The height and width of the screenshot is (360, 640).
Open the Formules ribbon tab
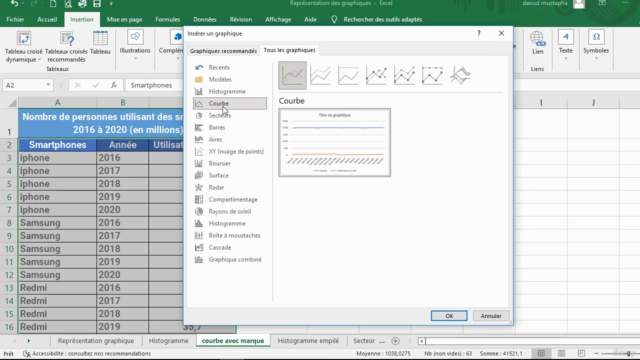click(x=167, y=19)
